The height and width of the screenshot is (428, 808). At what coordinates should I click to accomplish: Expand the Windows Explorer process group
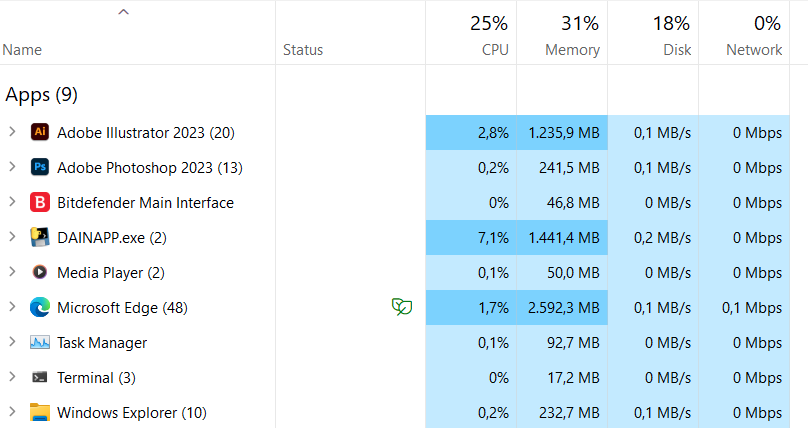[x=12, y=412]
